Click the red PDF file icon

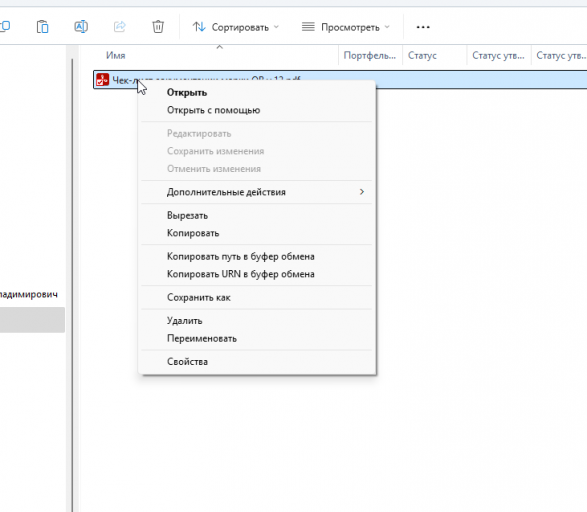pyautogui.click(x=102, y=80)
